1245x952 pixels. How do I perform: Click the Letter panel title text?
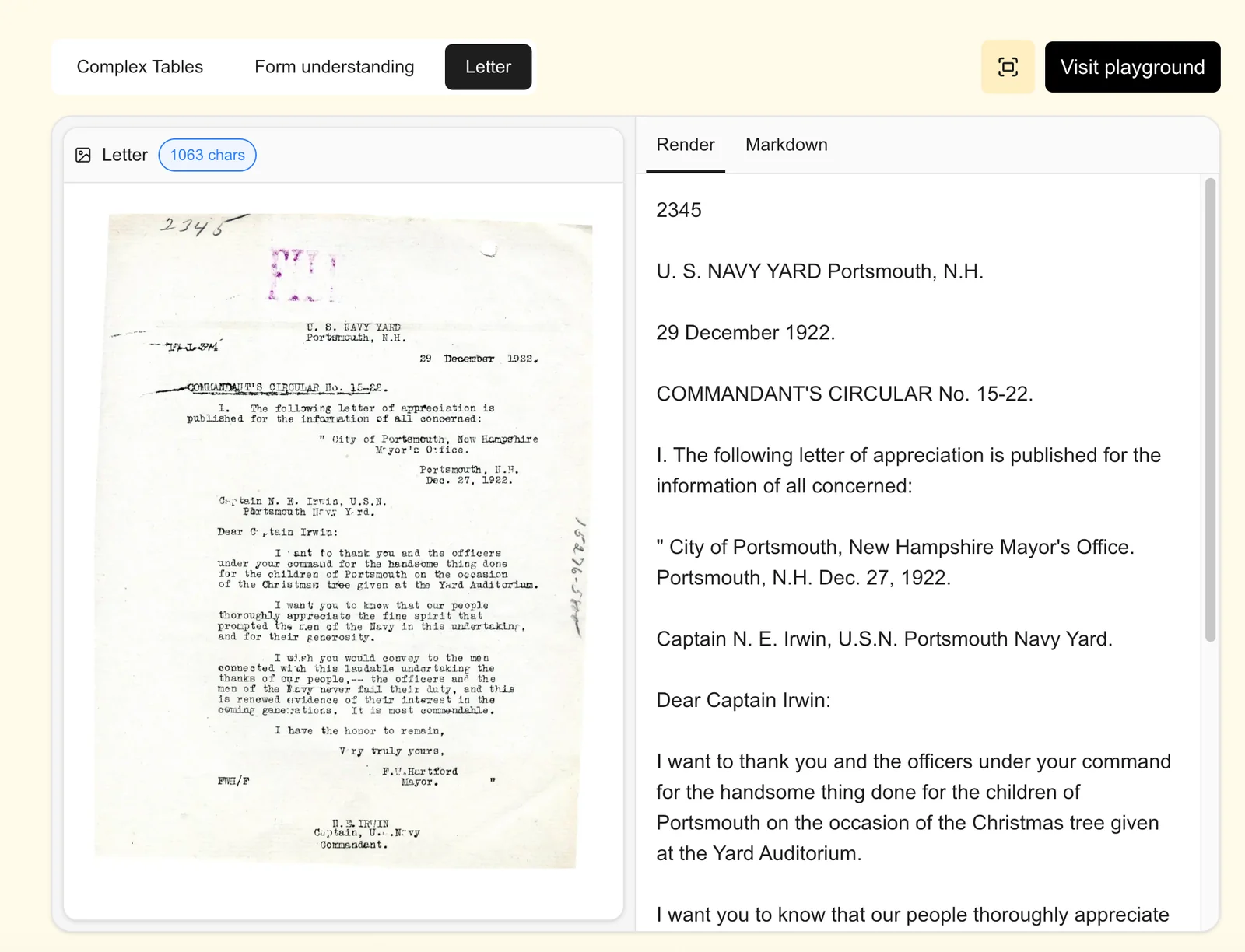click(124, 155)
